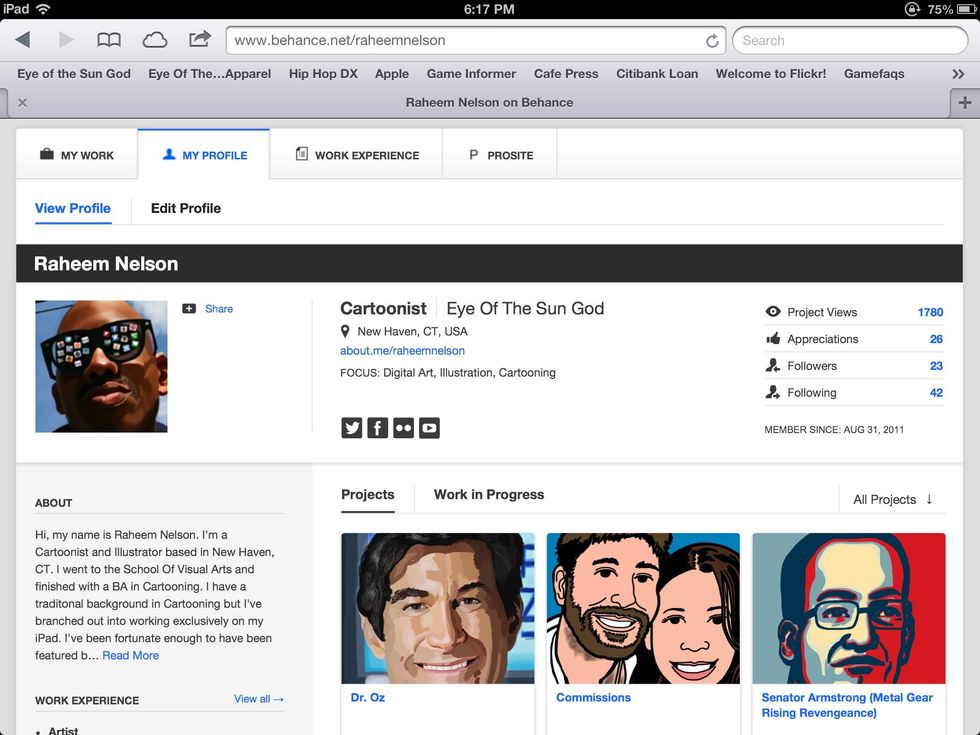Open the Dr. Oz project title
980x735 pixels.
[368, 698]
